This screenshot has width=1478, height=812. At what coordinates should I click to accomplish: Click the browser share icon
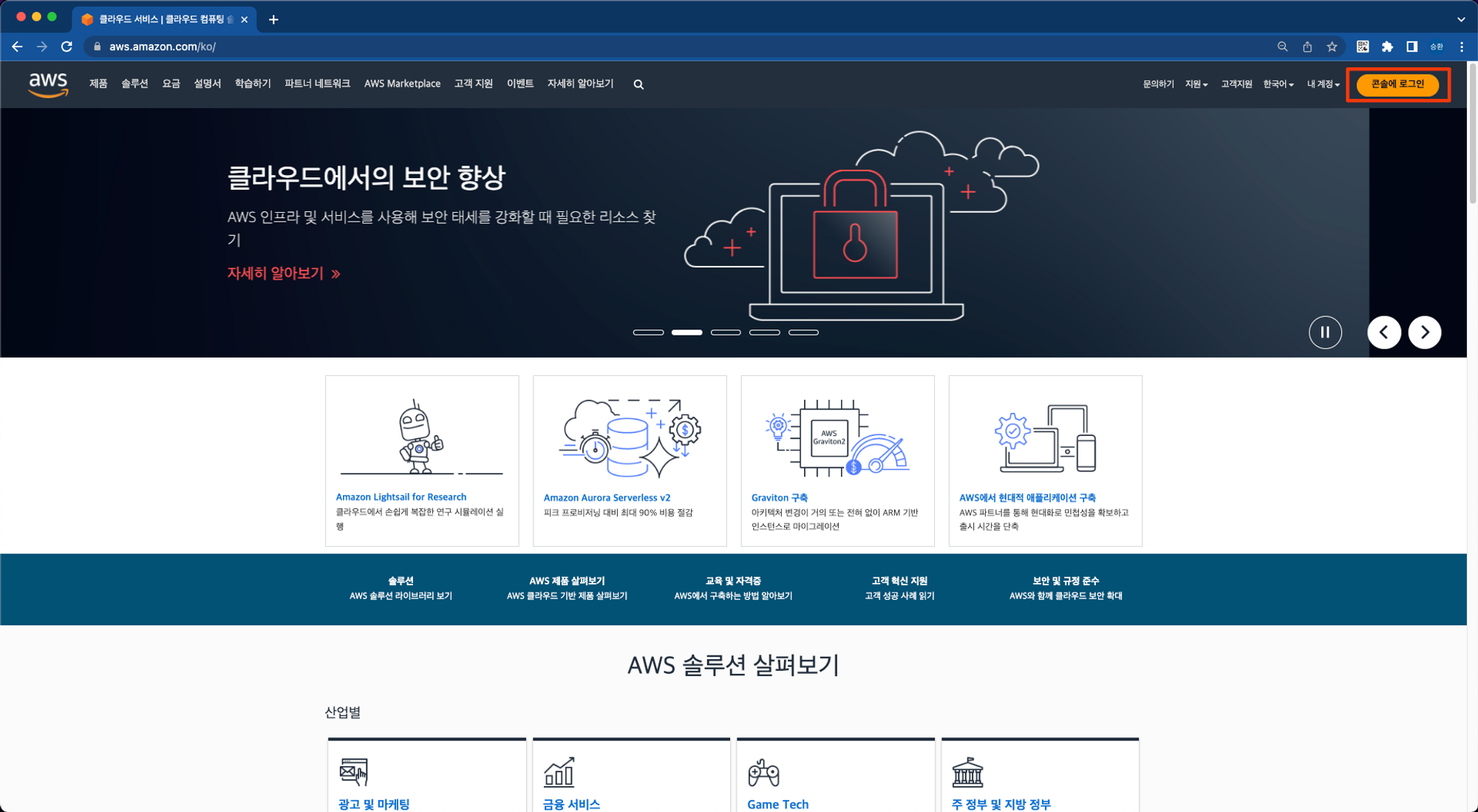click(1307, 47)
